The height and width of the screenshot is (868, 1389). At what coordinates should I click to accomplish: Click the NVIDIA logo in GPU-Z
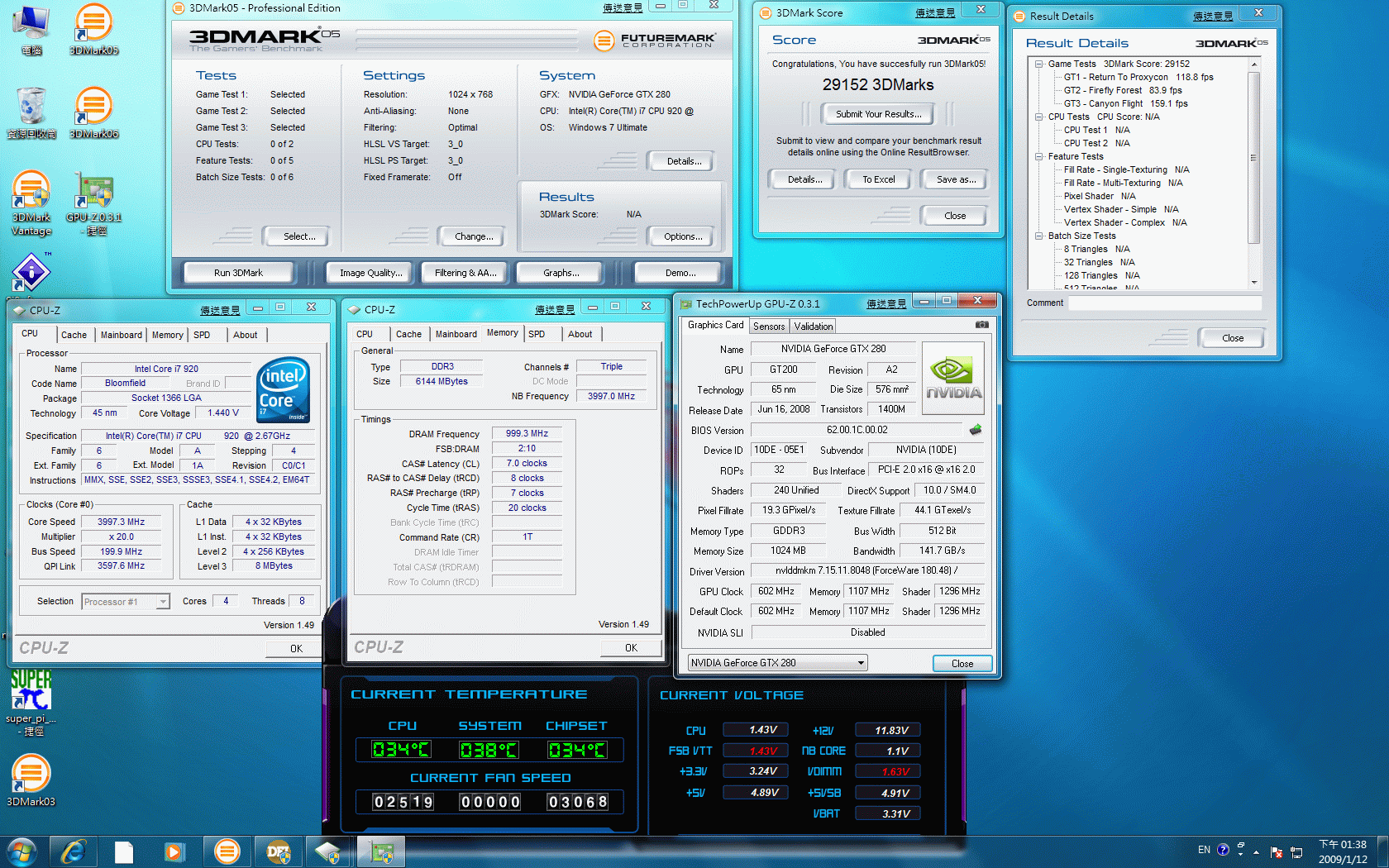click(953, 379)
